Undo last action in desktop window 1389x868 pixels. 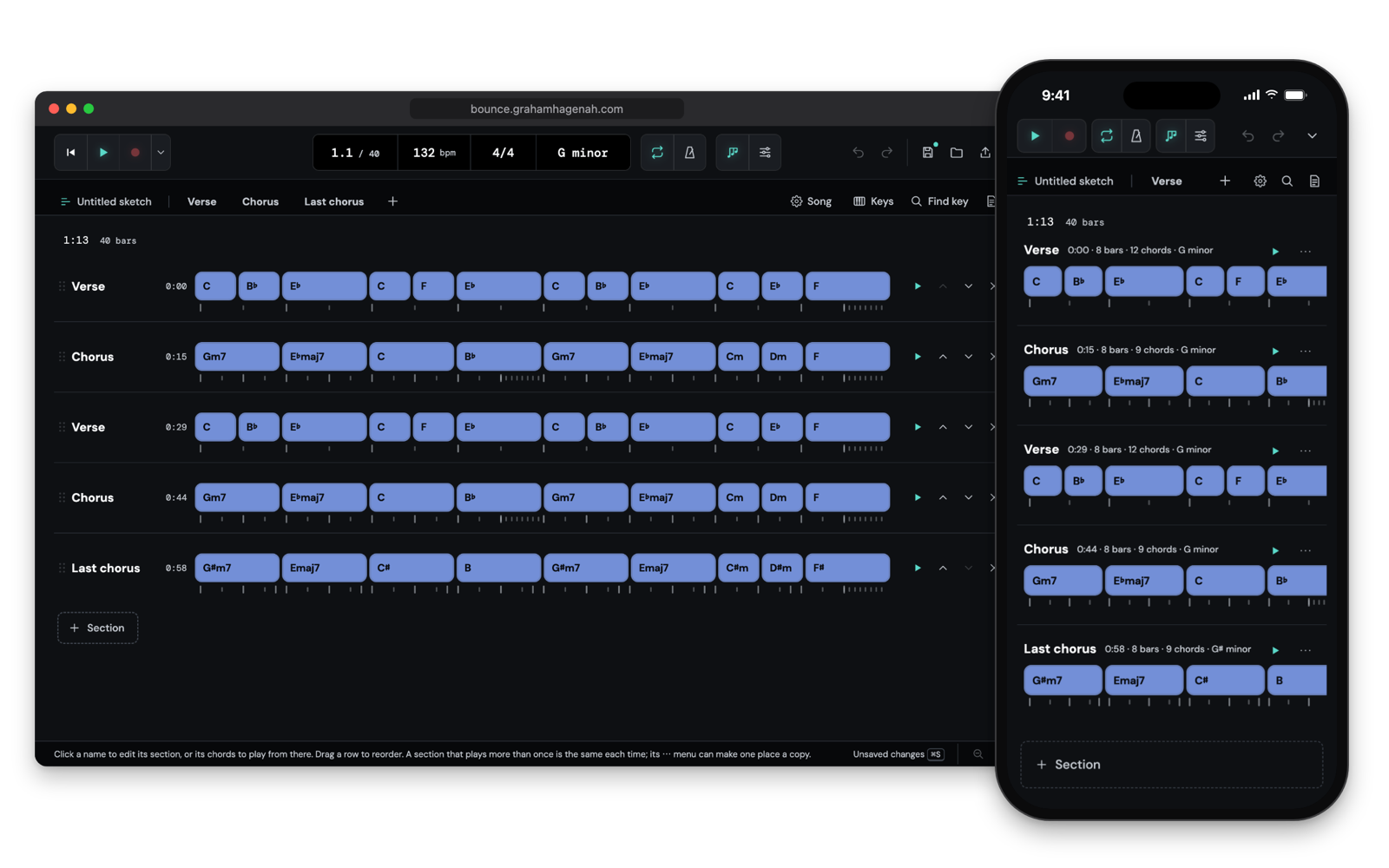(858, 153)
